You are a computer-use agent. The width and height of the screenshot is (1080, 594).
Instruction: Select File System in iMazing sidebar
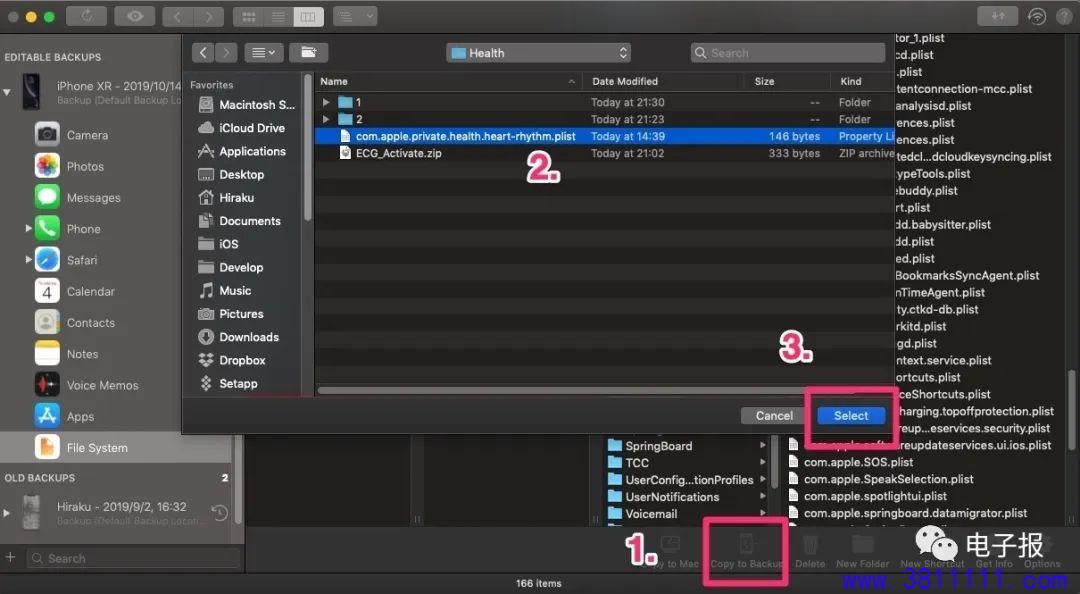pyautogui.click(x=116, y=448)
